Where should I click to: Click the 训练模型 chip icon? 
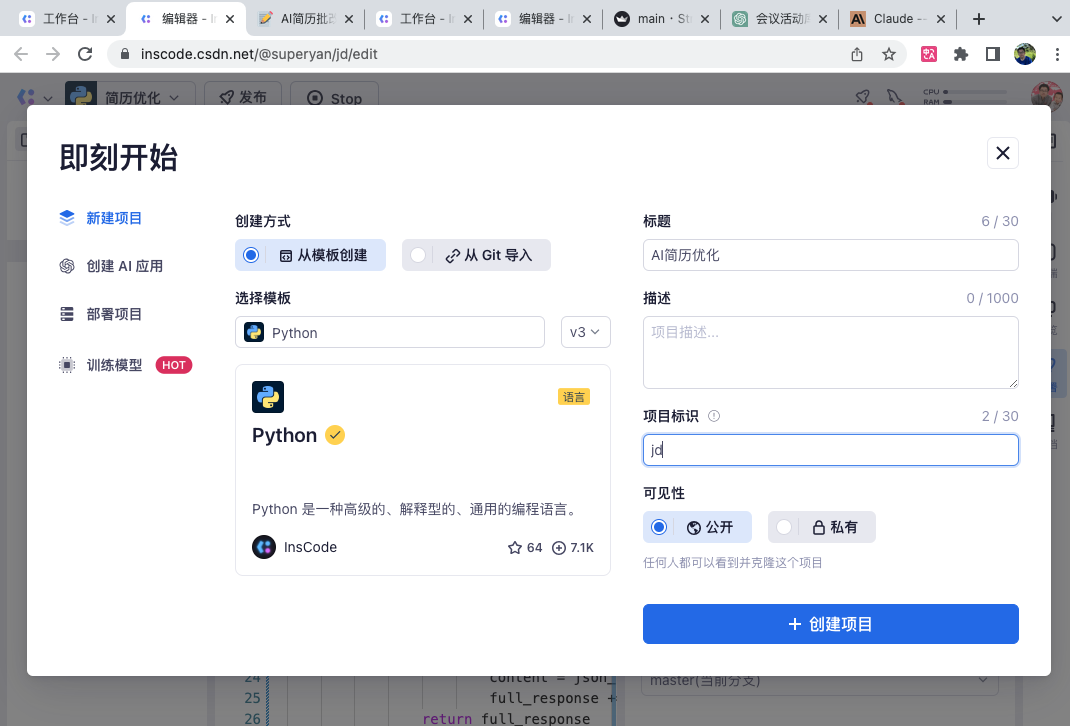pos(67,365)
